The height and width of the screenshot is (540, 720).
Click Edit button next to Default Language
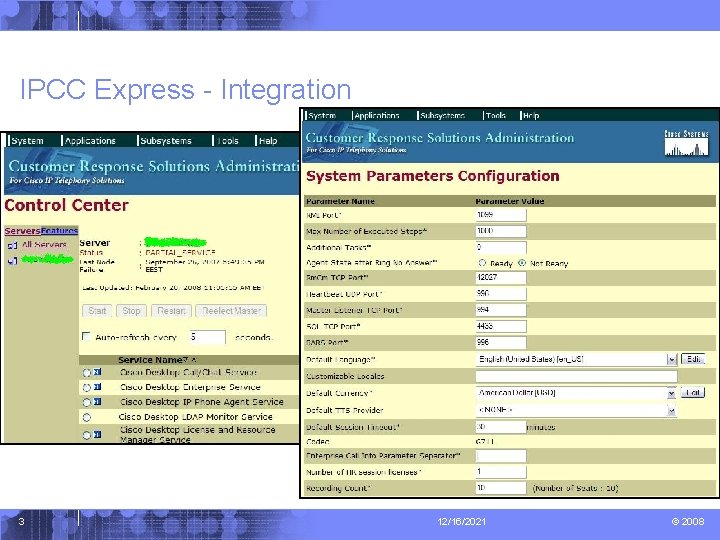(x=693, y=359)
